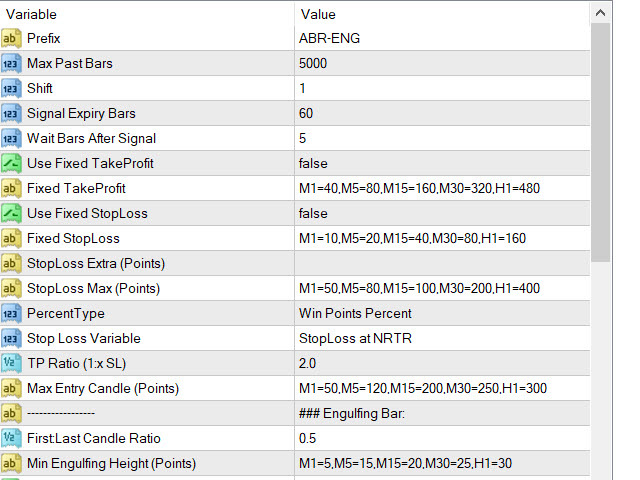Select the empty StopLoss Extra value field
The image size is (640, 480).
442,264
